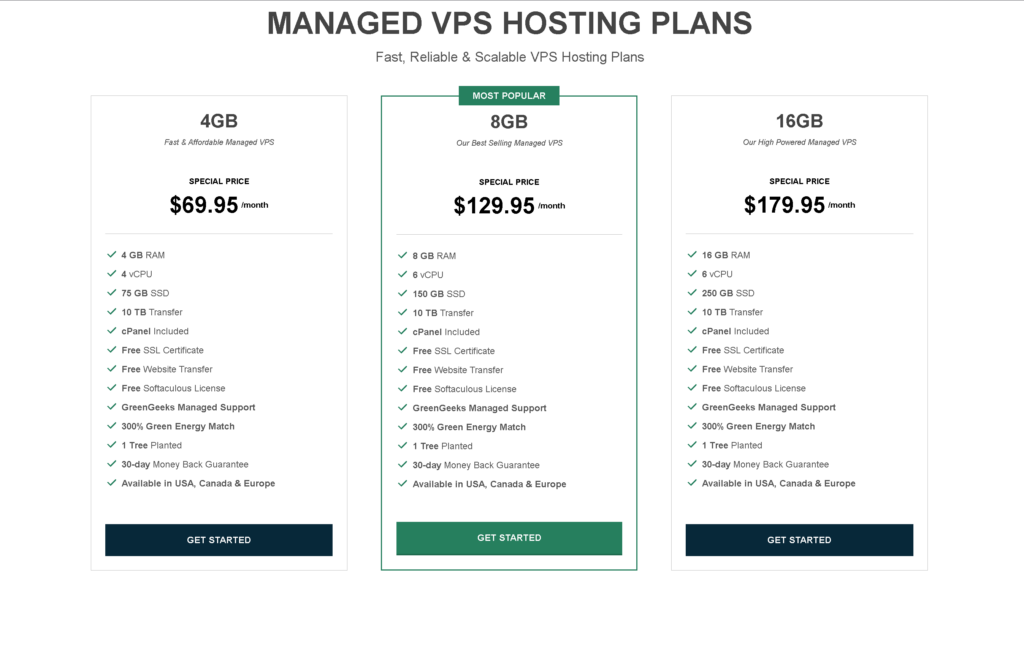Select the 8GB plan title

[x=509, y=121]
